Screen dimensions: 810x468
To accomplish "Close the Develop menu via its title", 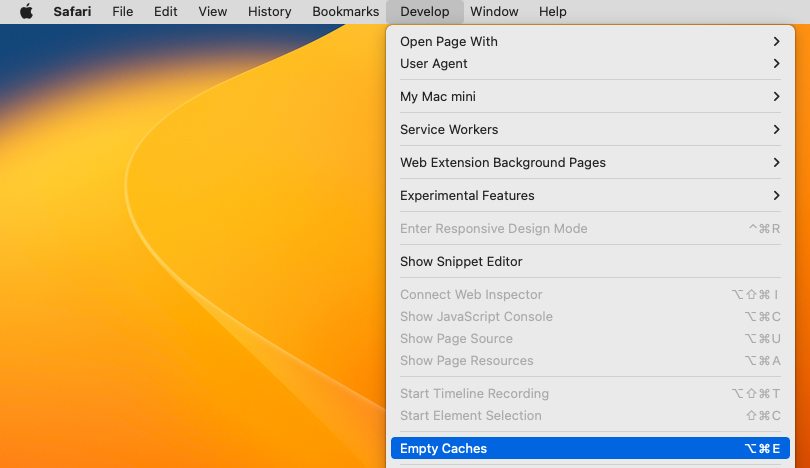I will (x=425, y=12).
